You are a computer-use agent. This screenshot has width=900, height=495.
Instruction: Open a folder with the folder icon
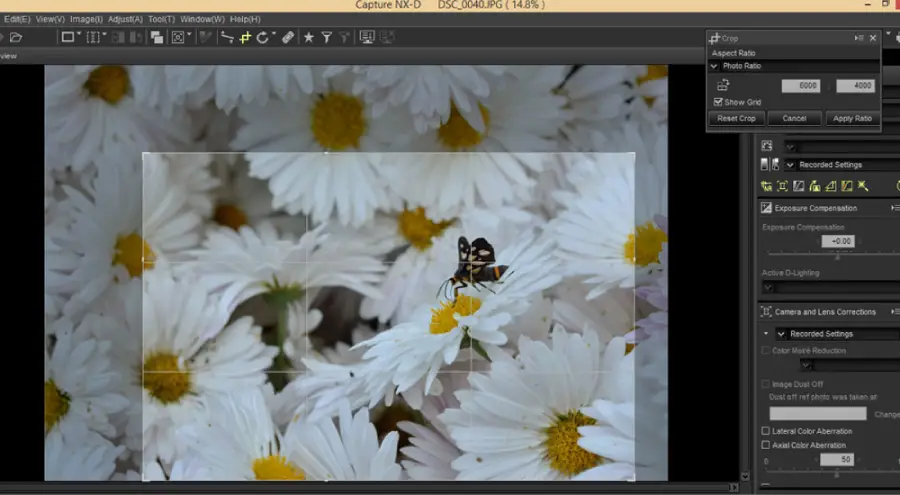point(15,37)
